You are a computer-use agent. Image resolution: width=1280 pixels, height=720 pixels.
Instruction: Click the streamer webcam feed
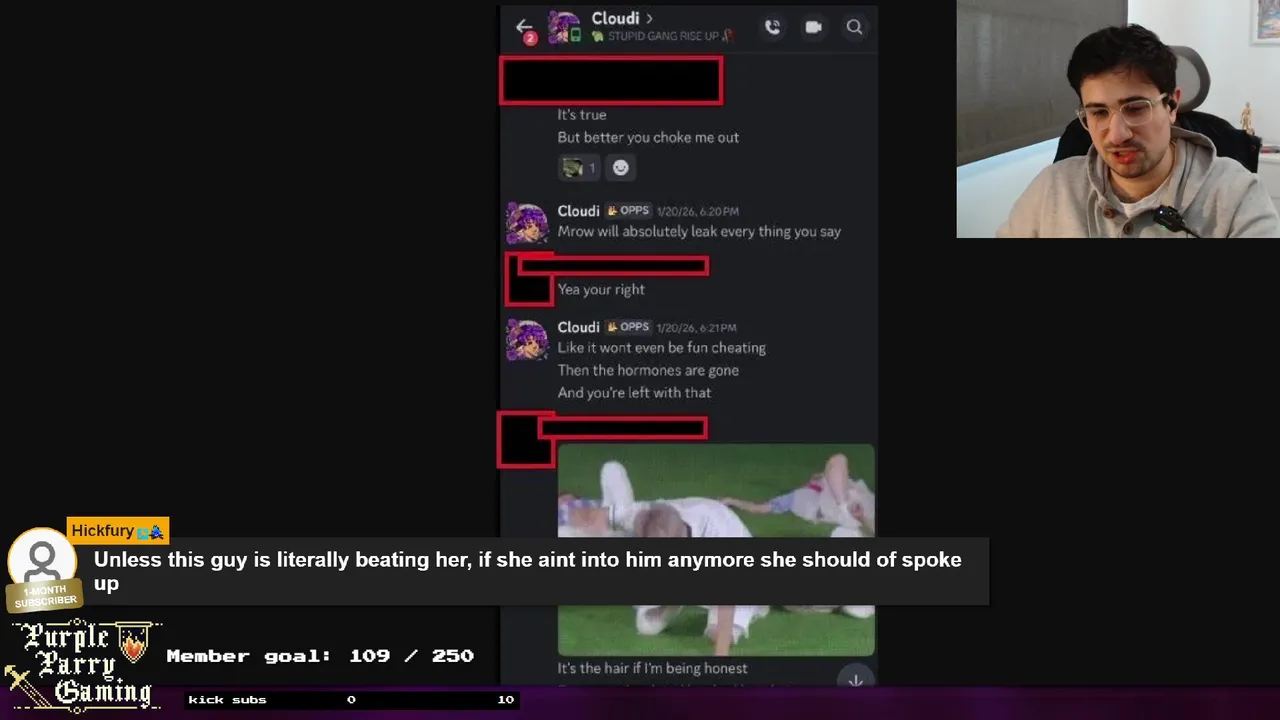(1118, 119)
